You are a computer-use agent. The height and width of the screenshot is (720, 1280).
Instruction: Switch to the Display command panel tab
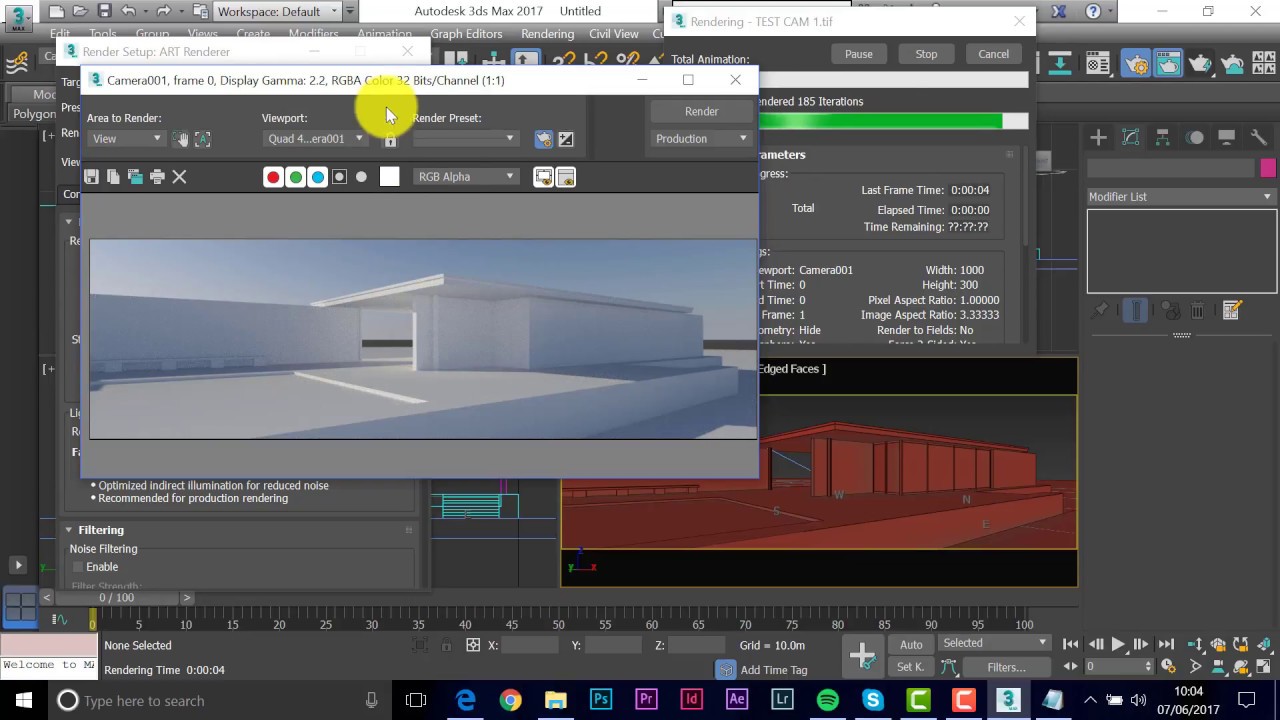1227,137
